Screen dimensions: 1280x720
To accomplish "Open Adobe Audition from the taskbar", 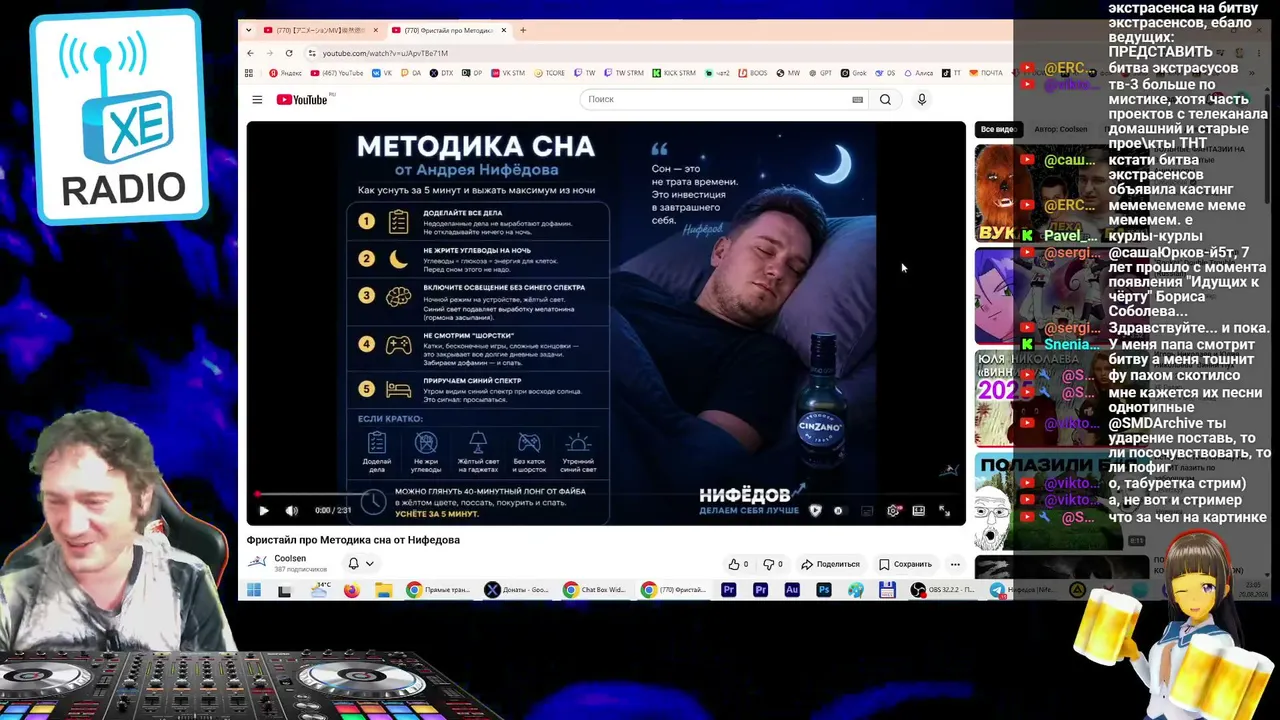I will pyautogui.click(x=792, y=590).
